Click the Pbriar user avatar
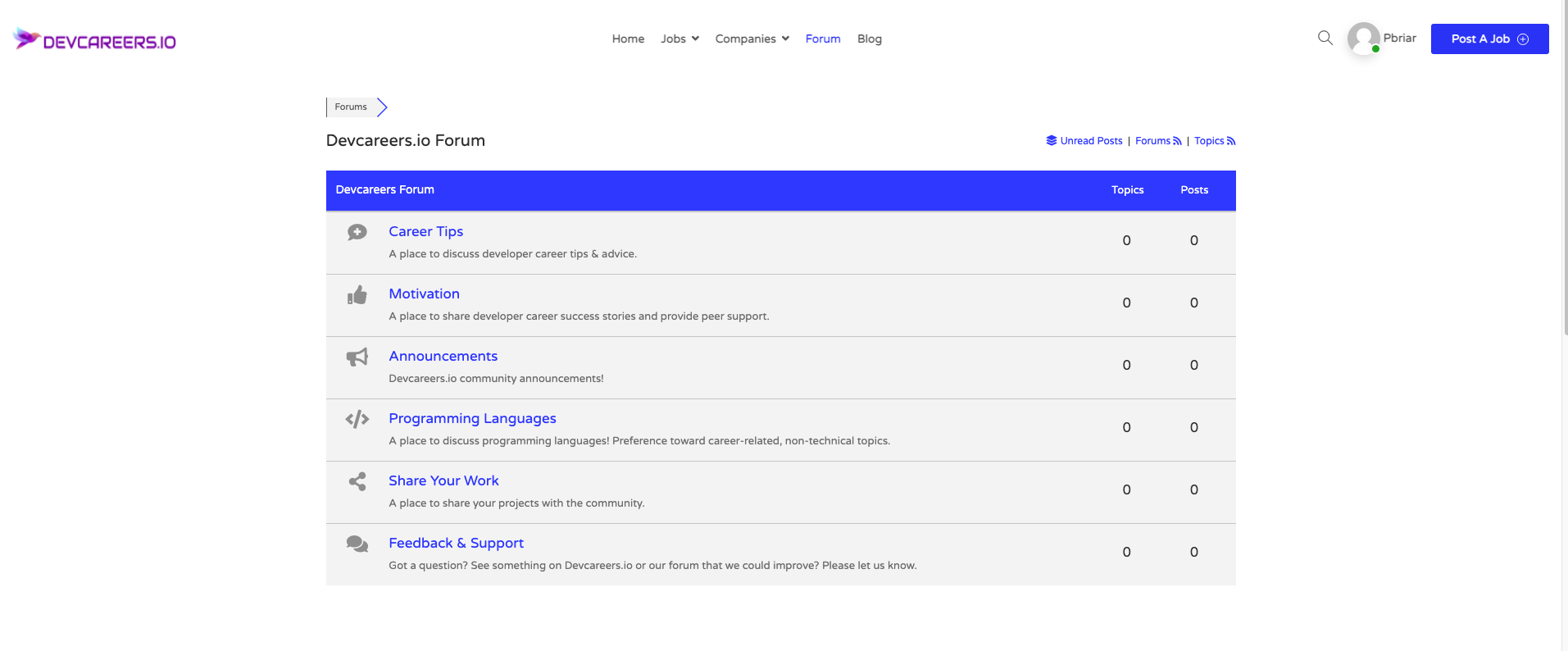Viewport: 1568px width, 651px height. tap(1363, 39)
